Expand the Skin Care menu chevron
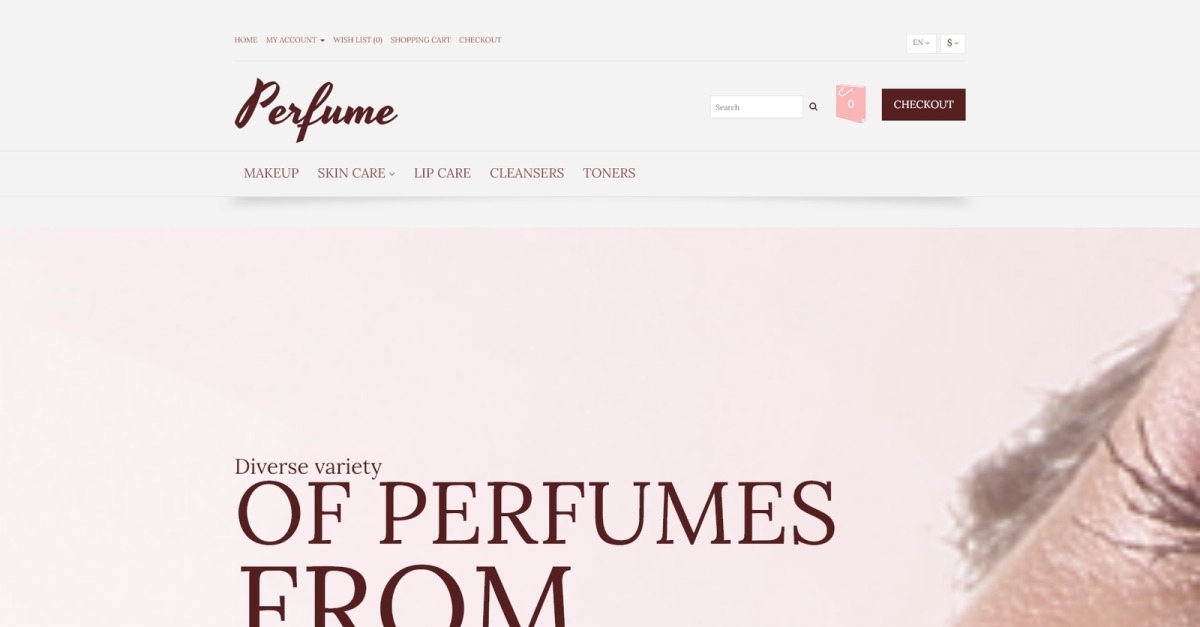1200x627 pixels. pyautogui.click(x=392, y=174)
